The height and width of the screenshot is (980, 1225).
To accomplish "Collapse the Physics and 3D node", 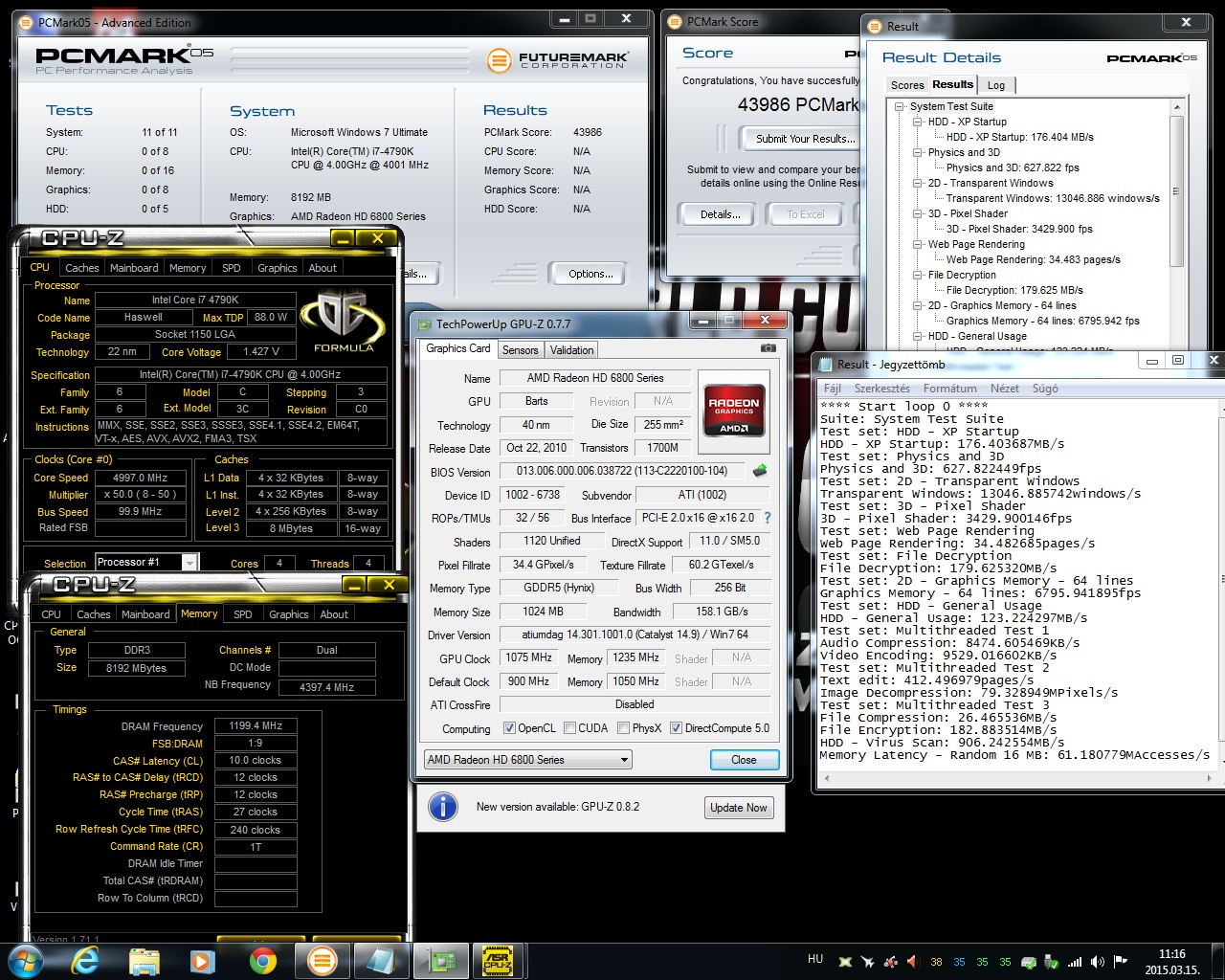I will [x=917, y=152].
